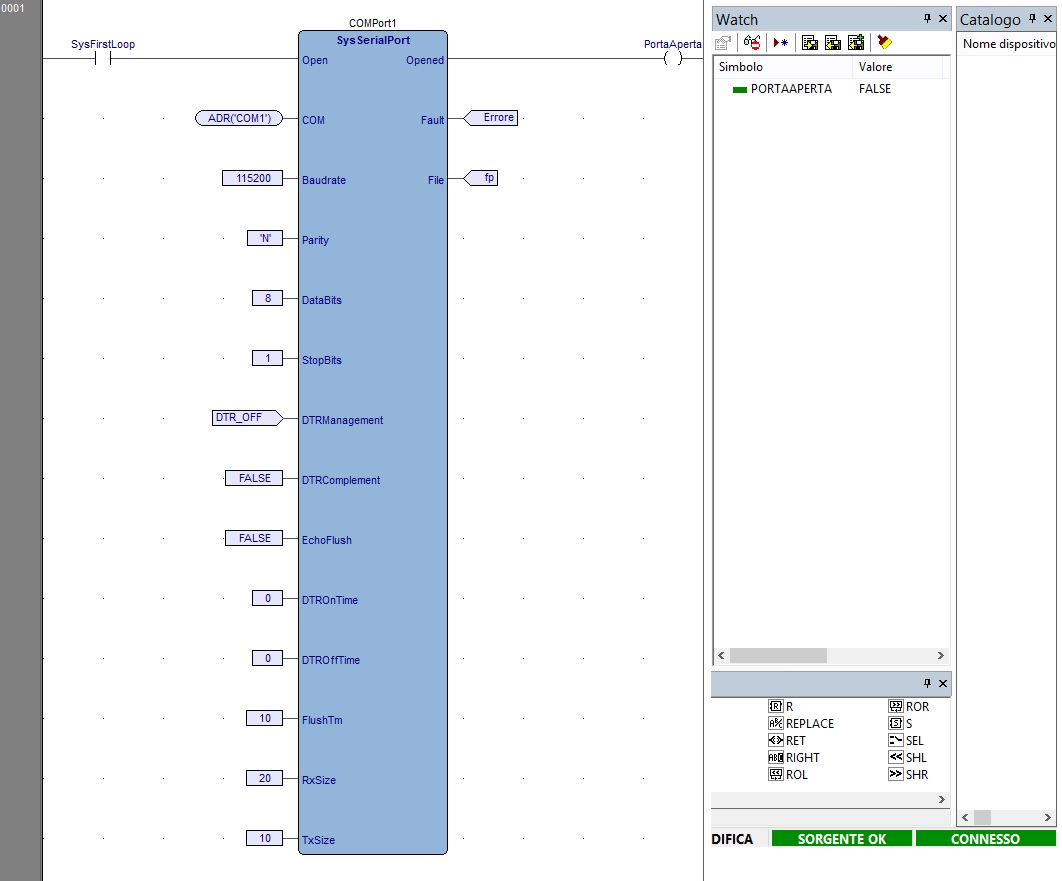Click the Catalogo scrollbar right arrow
1062x881 pixels.
[1048, 817]
